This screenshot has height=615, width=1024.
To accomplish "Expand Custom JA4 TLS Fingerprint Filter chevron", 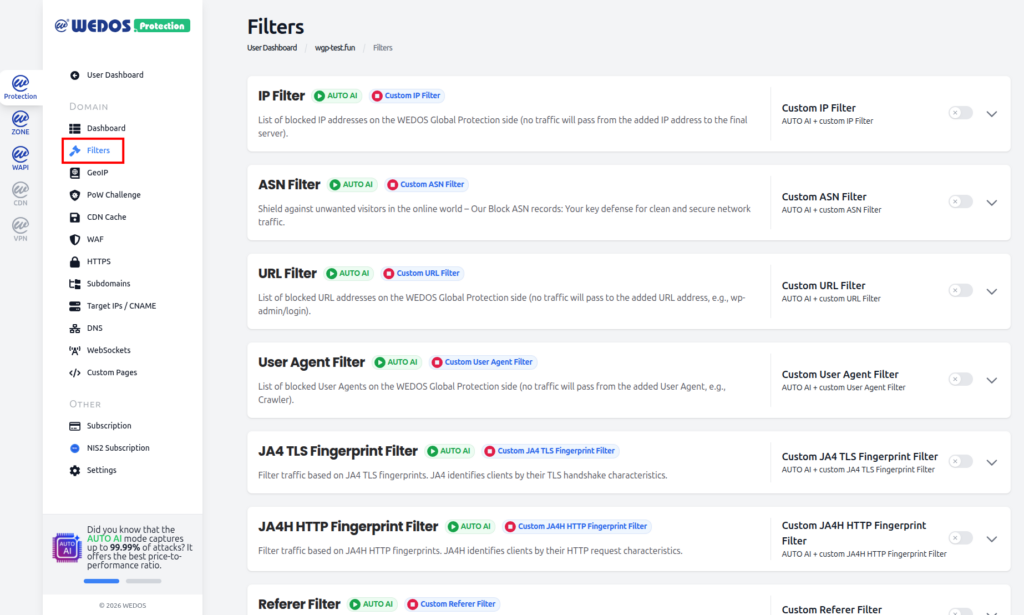I will click(991, 462).
